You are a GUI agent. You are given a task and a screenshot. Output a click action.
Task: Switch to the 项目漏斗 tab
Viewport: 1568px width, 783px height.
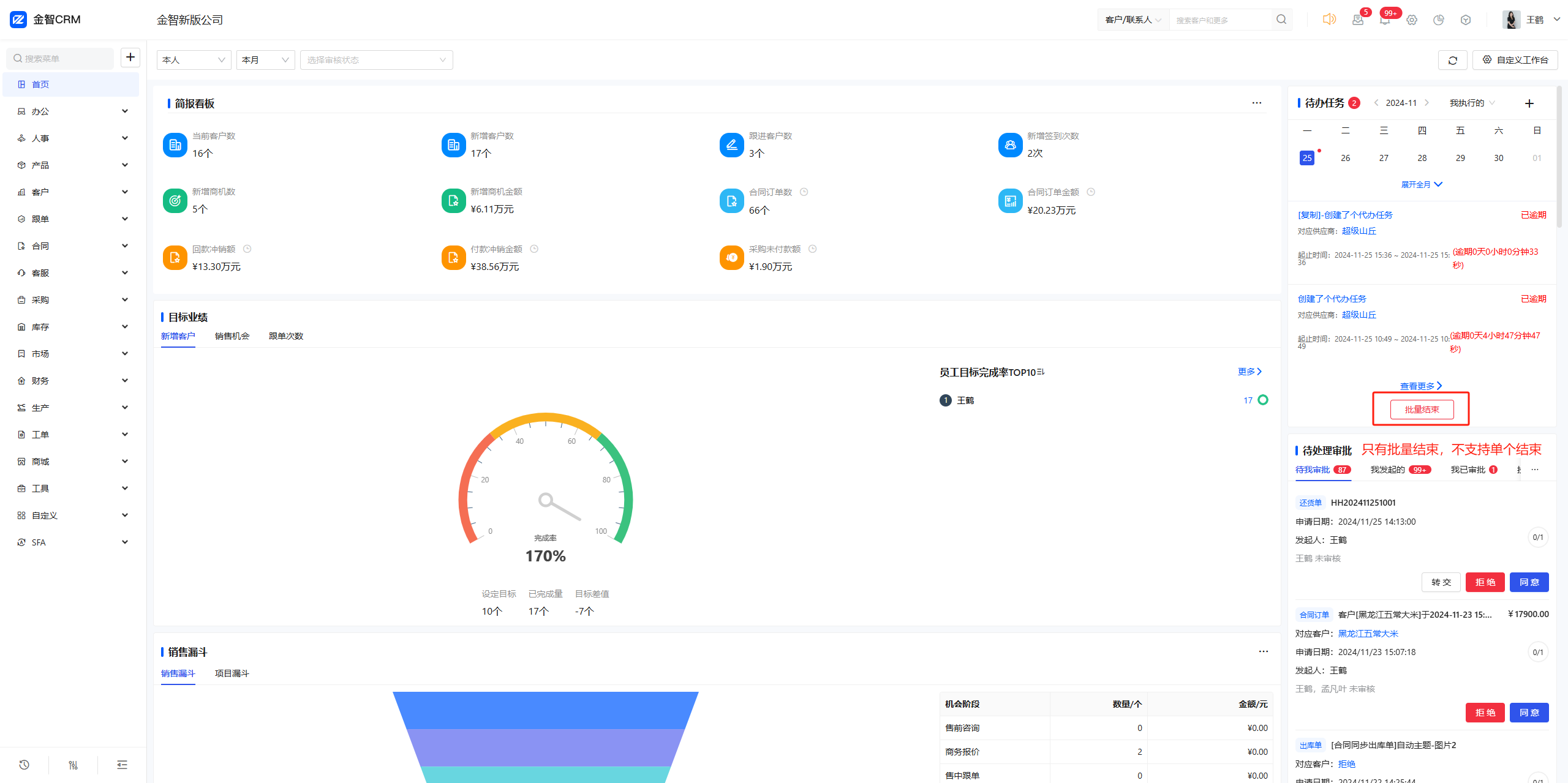pos(232,673)
